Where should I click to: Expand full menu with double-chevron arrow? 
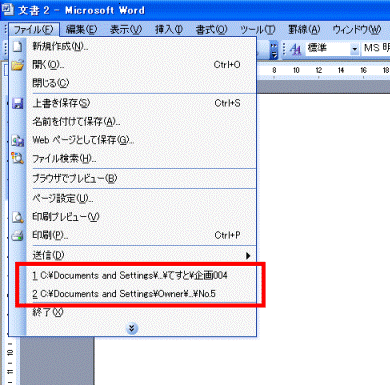pos(132,328)
